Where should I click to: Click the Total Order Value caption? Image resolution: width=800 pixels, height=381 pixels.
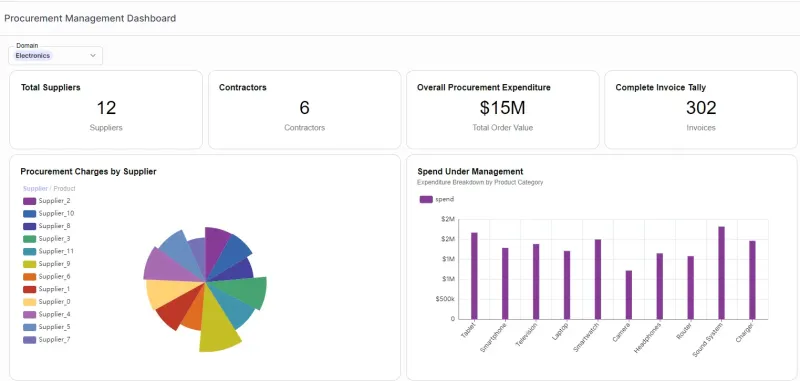(x=503, y=128)
